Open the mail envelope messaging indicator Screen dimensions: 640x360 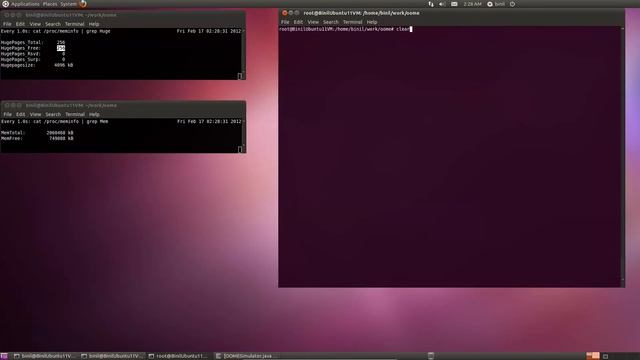pyautogui.click(x=454, y=4)
